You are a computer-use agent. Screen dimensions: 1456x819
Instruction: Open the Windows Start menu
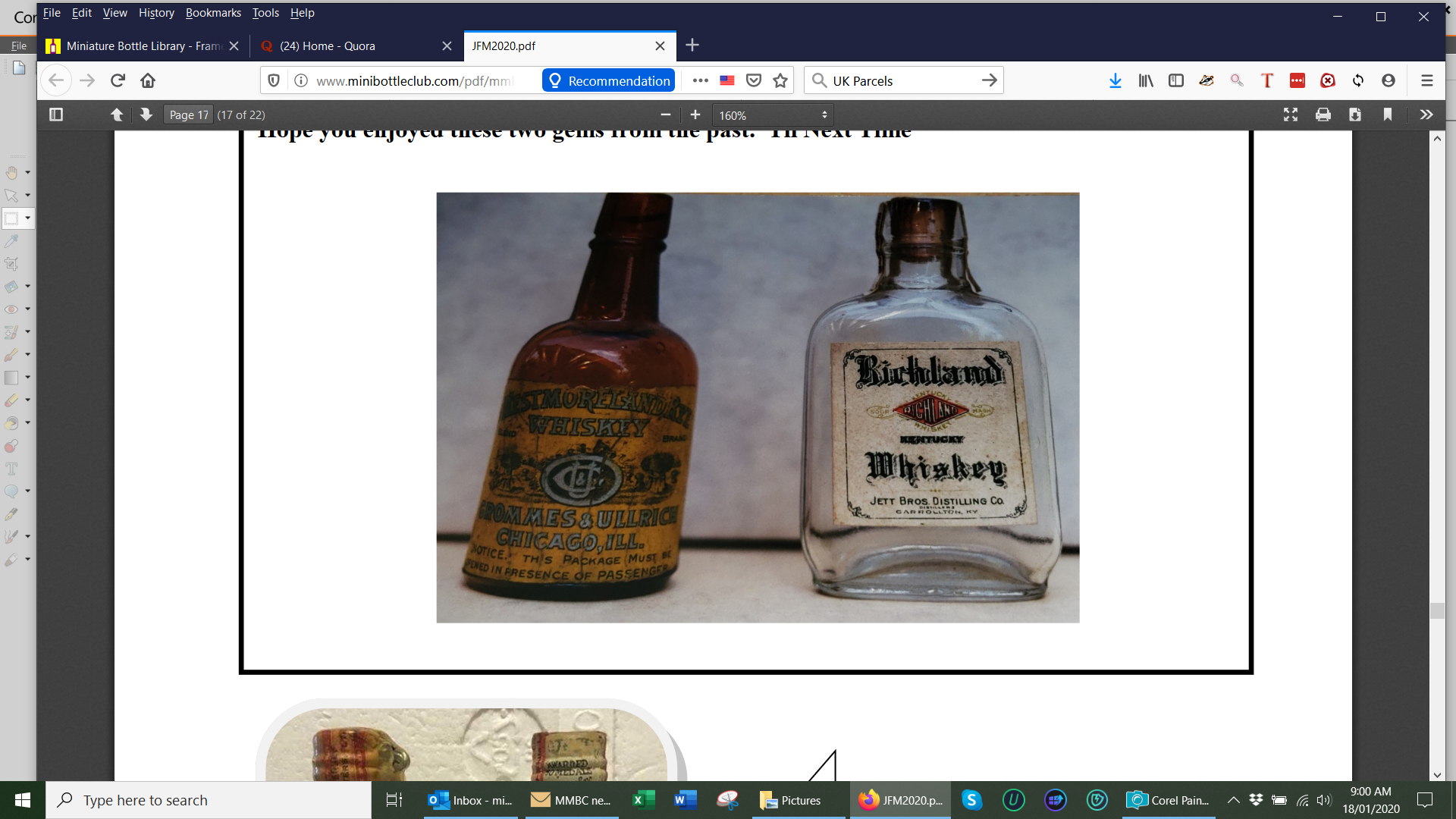pyautogui.click(x=22, y=800)
